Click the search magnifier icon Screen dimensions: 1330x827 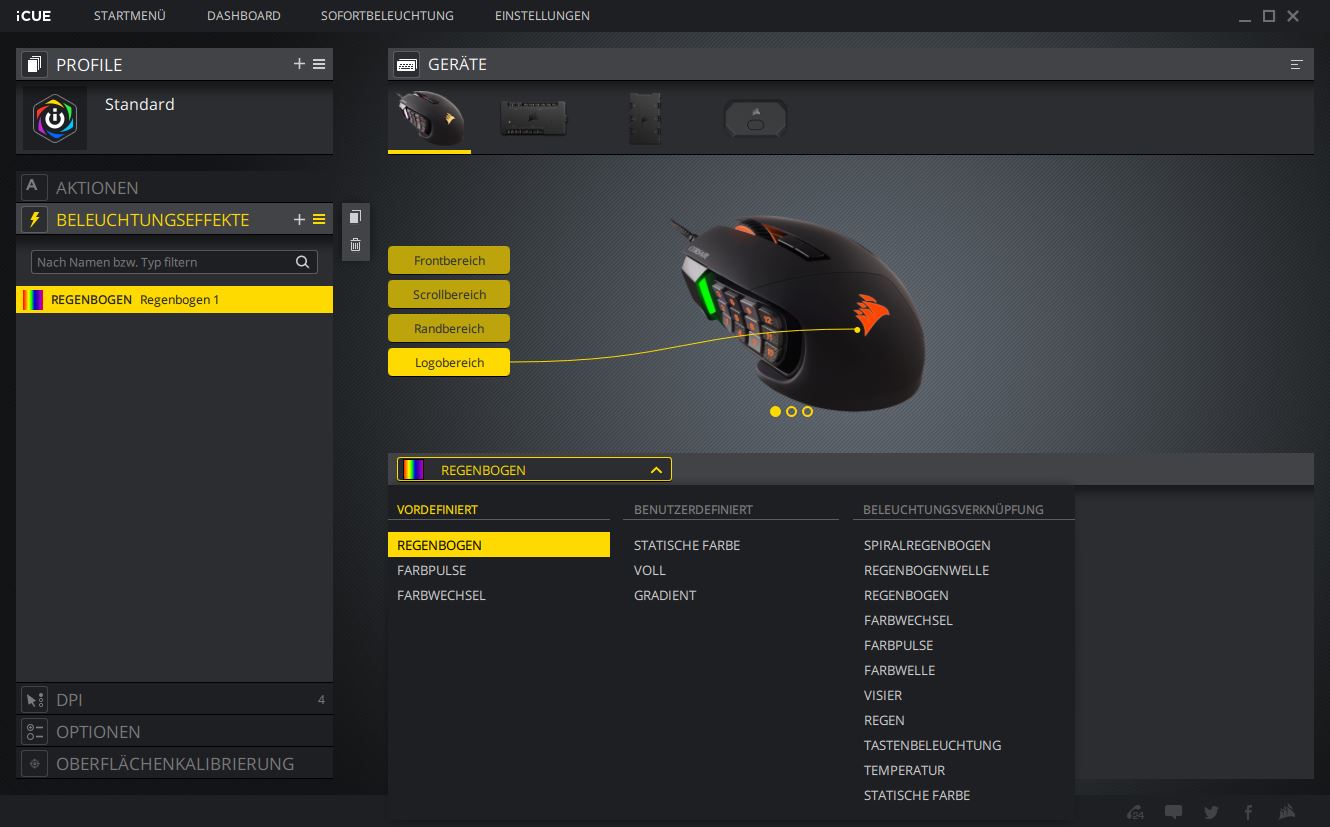302,262
